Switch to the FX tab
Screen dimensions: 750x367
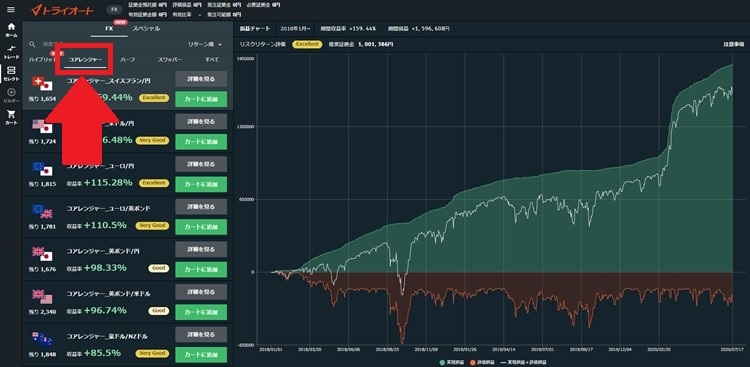[110, 29]
